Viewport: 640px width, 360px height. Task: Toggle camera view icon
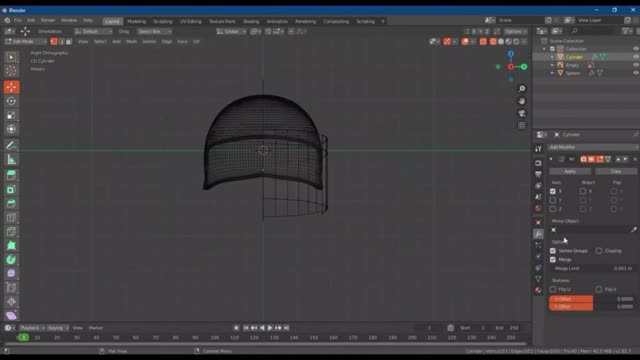pyautogui.click(x=522, y=113)
